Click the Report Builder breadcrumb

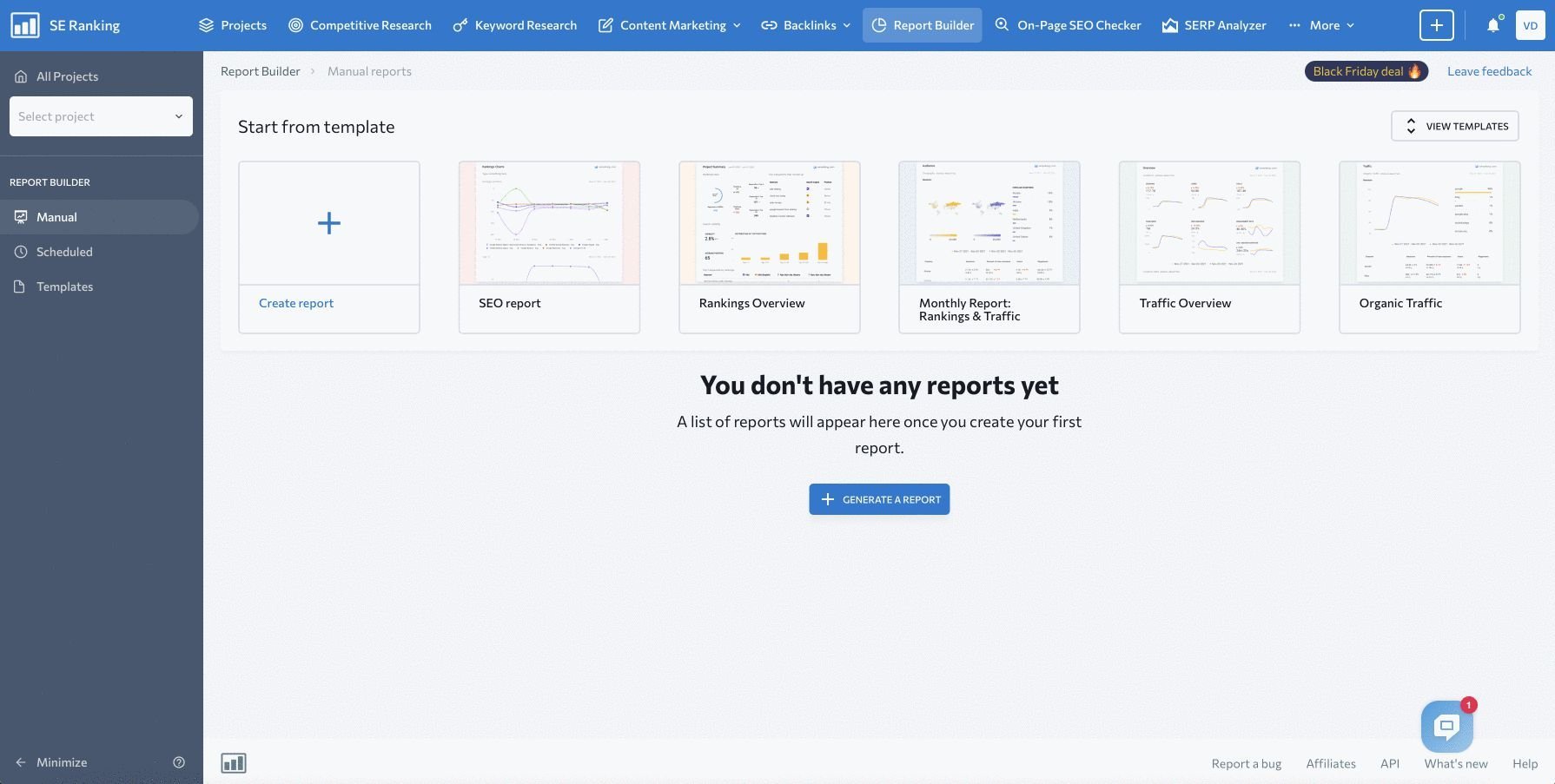[260, 71]
